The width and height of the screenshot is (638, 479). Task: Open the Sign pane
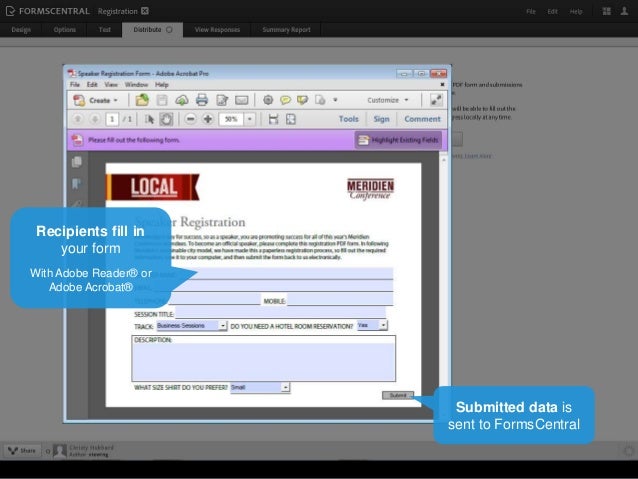381,119
